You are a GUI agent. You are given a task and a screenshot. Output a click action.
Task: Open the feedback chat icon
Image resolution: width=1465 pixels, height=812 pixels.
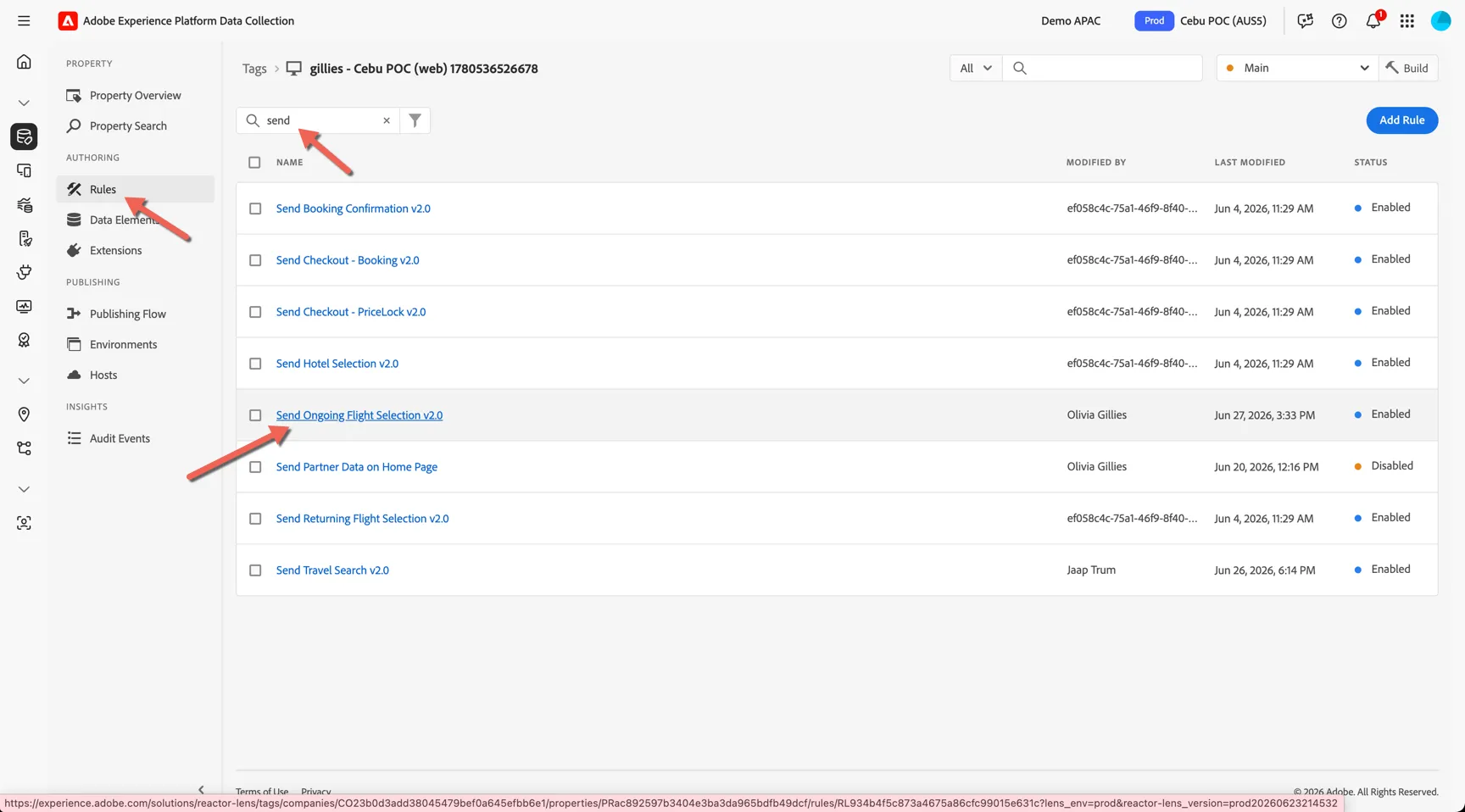(1305, 21)
